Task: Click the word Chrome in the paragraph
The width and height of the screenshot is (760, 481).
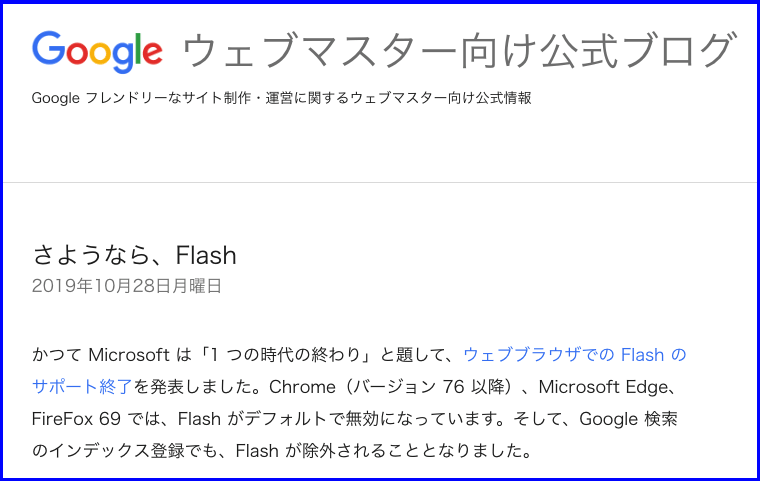Action: 302,387
